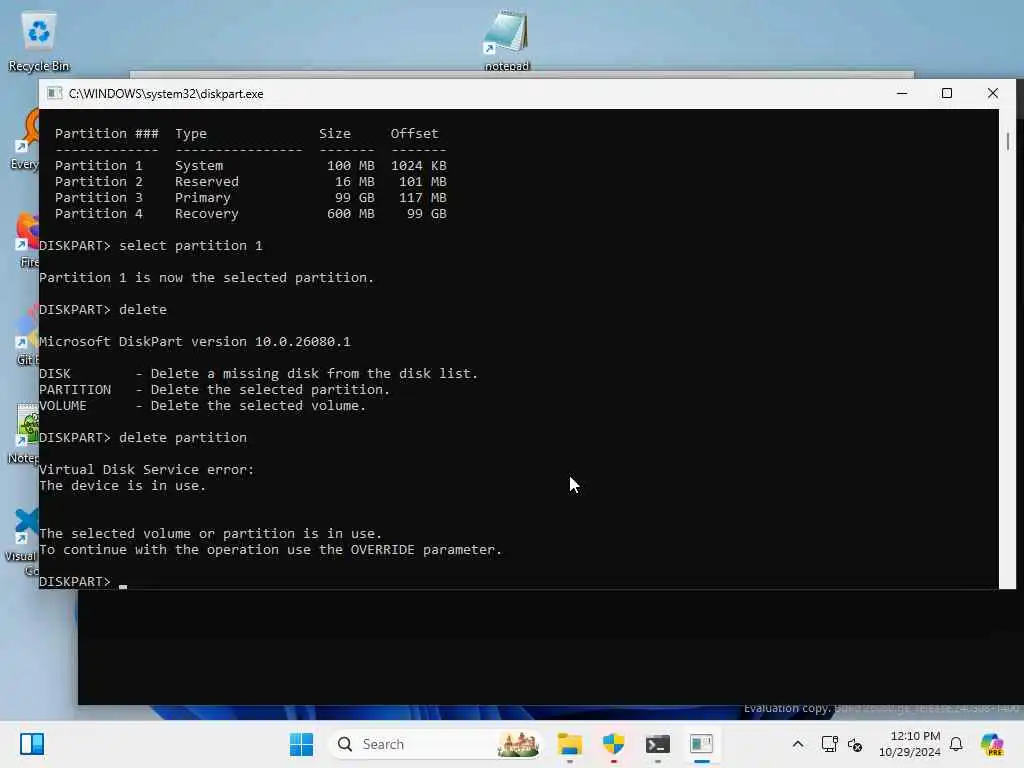The height and width of the screenshot is (768, 1024).
Task: Click the diskpart window title bar icon
Action: coord(55,93)
